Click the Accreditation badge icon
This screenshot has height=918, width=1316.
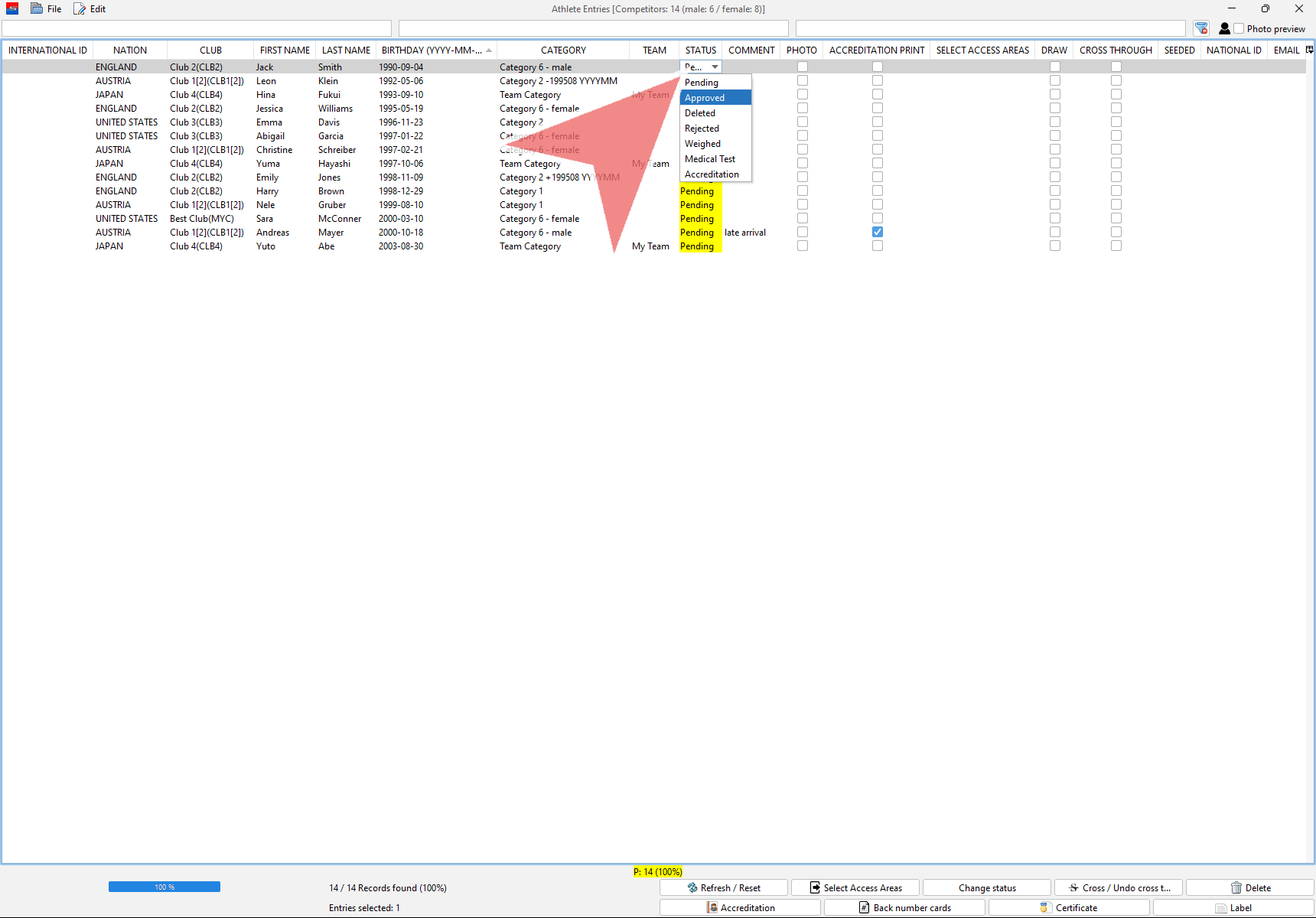click(x=712, y=908)
